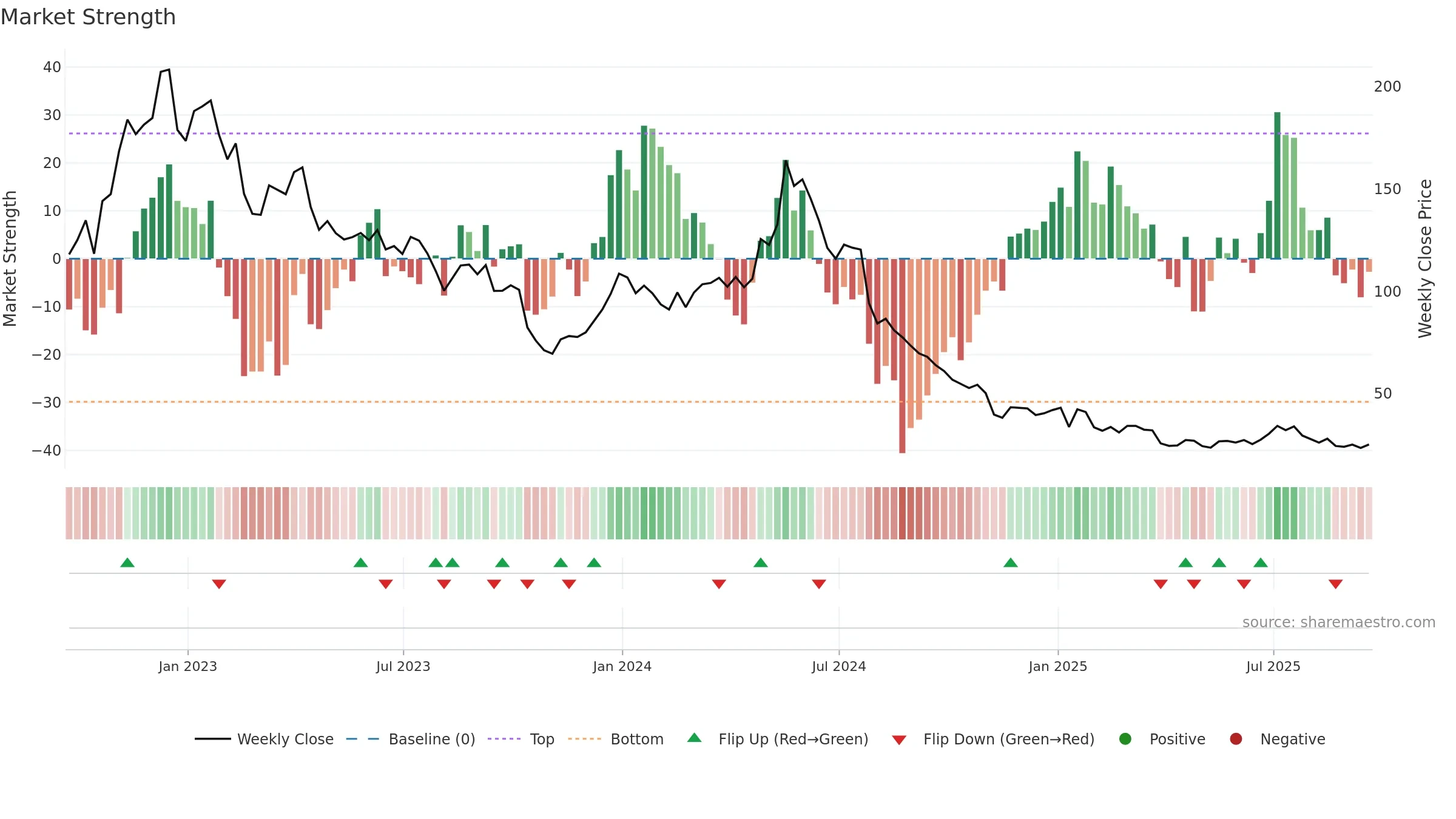The image size is (1456, 819).
Task: Toggle the Weekly Close legend entry
Action: (265, 739)
